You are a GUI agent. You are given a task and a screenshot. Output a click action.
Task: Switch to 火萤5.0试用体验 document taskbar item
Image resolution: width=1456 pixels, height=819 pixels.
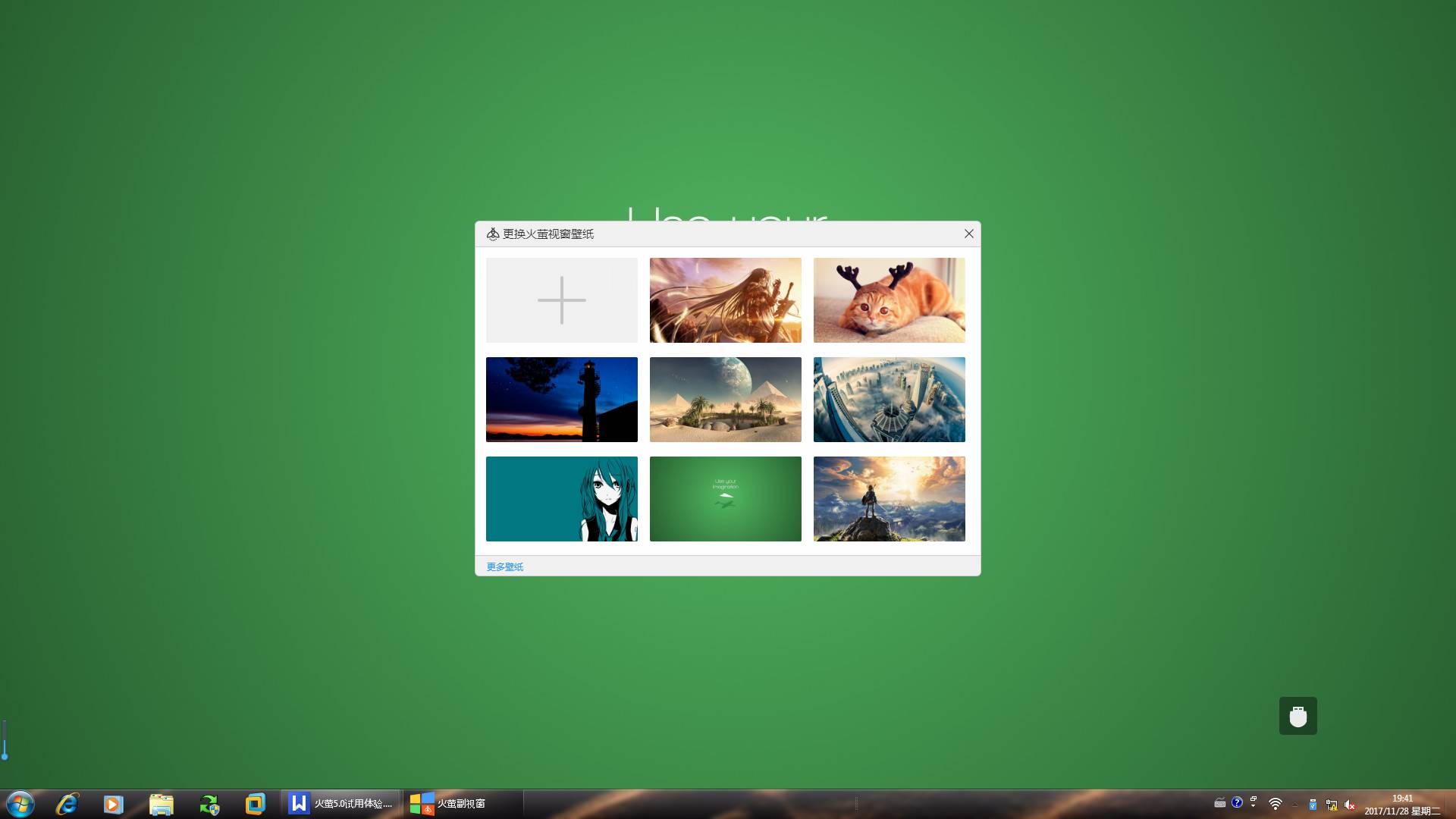[x=342, y=804]
